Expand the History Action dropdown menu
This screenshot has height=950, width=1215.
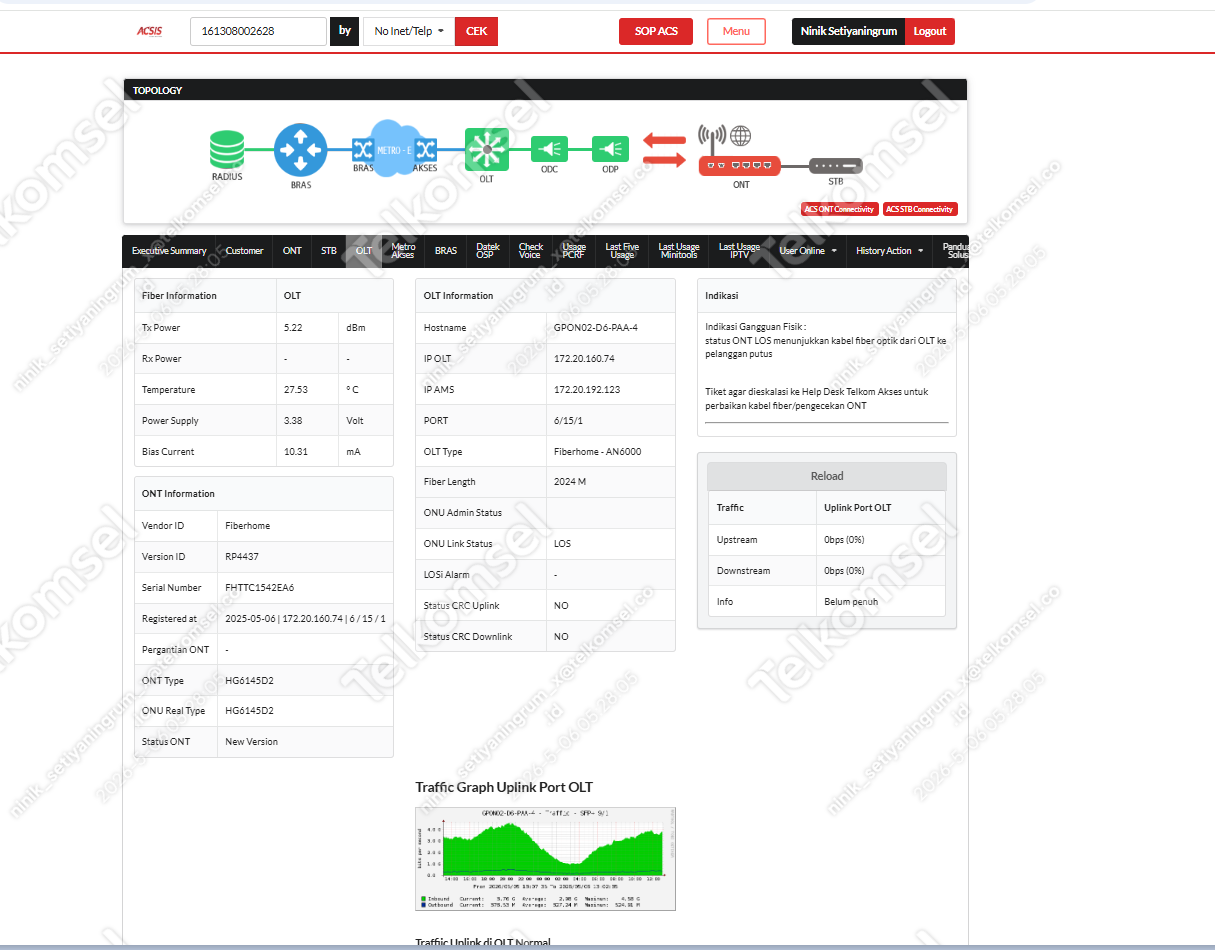click(x=890, y=251)
